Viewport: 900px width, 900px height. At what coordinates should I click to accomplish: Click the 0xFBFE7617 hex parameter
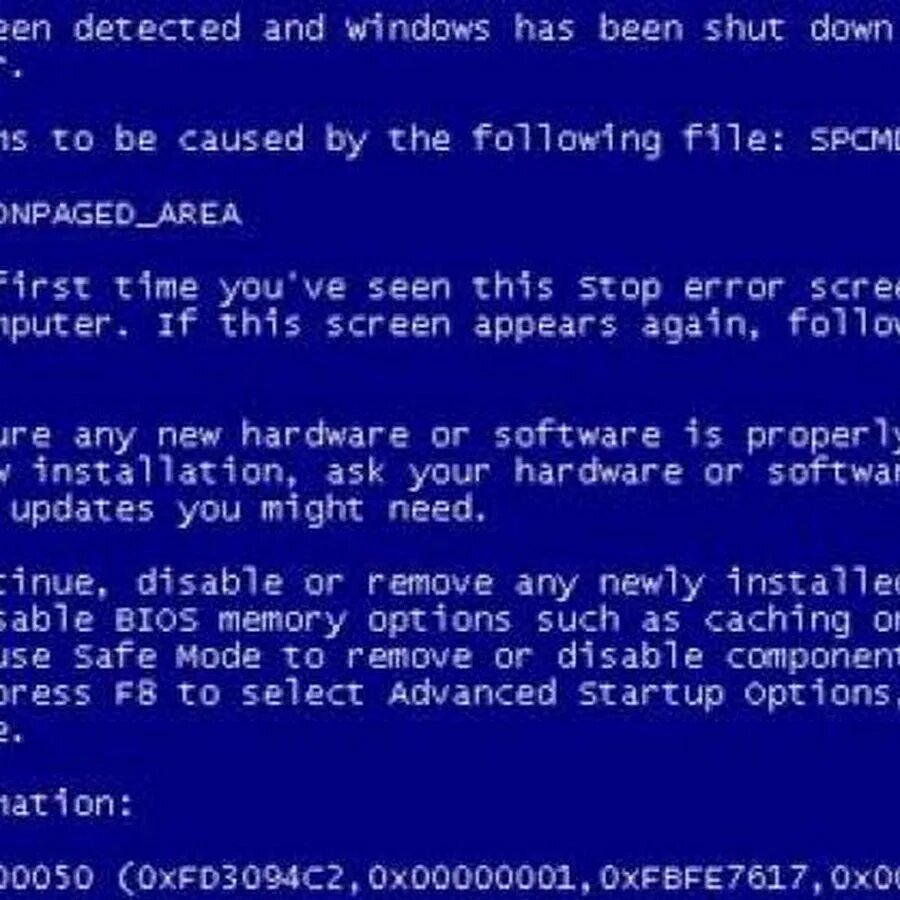703,877
